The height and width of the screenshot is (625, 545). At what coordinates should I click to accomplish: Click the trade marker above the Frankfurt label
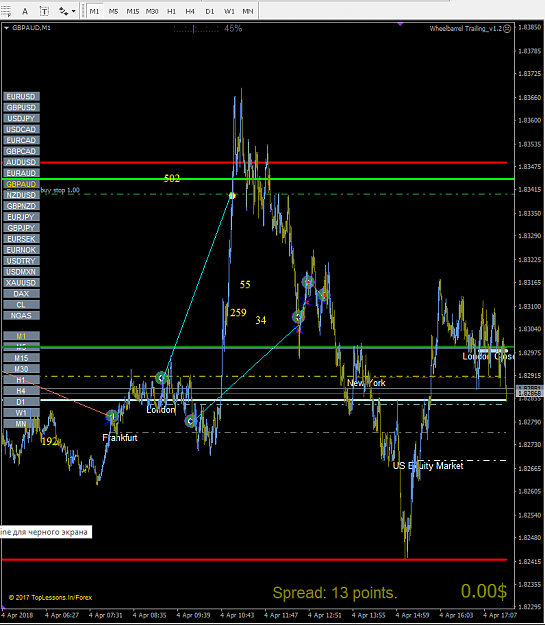112,416
